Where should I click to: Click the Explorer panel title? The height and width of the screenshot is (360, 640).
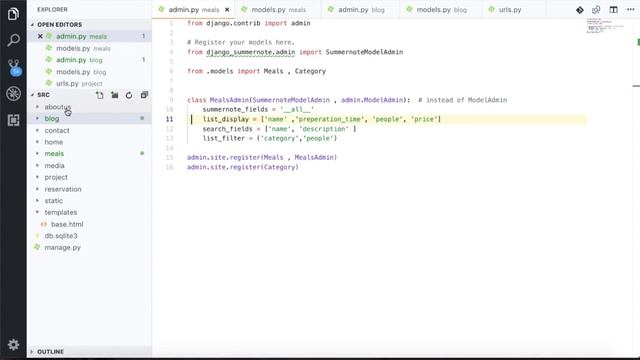52,9
